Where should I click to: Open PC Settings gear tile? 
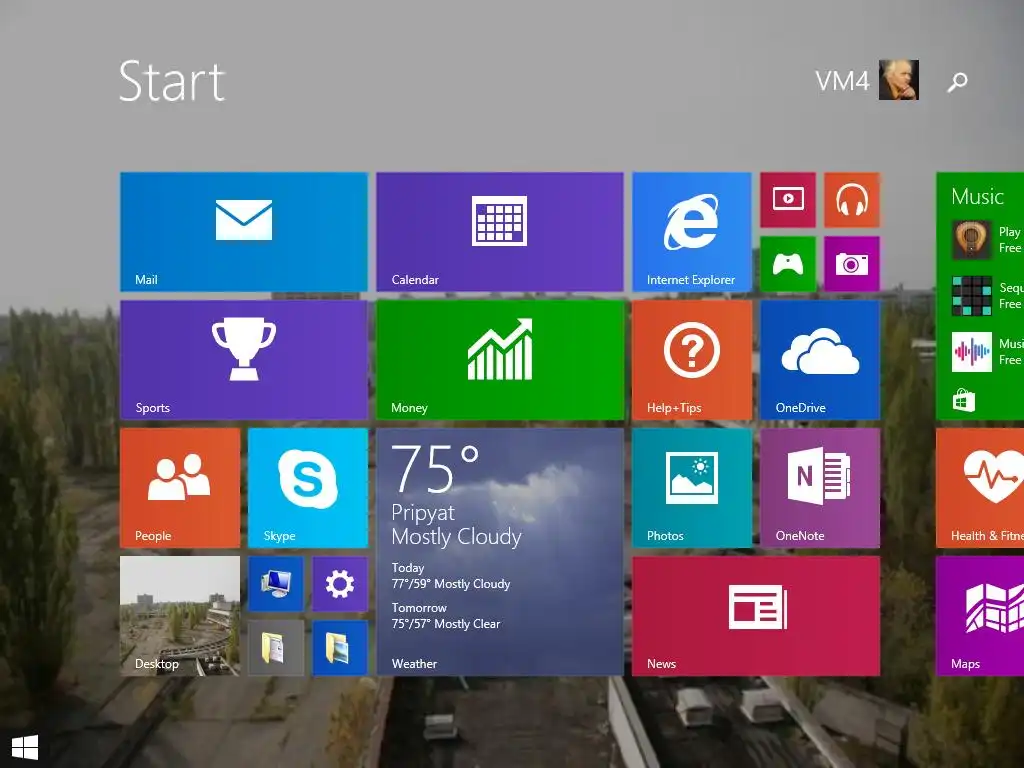coord(340,584)
